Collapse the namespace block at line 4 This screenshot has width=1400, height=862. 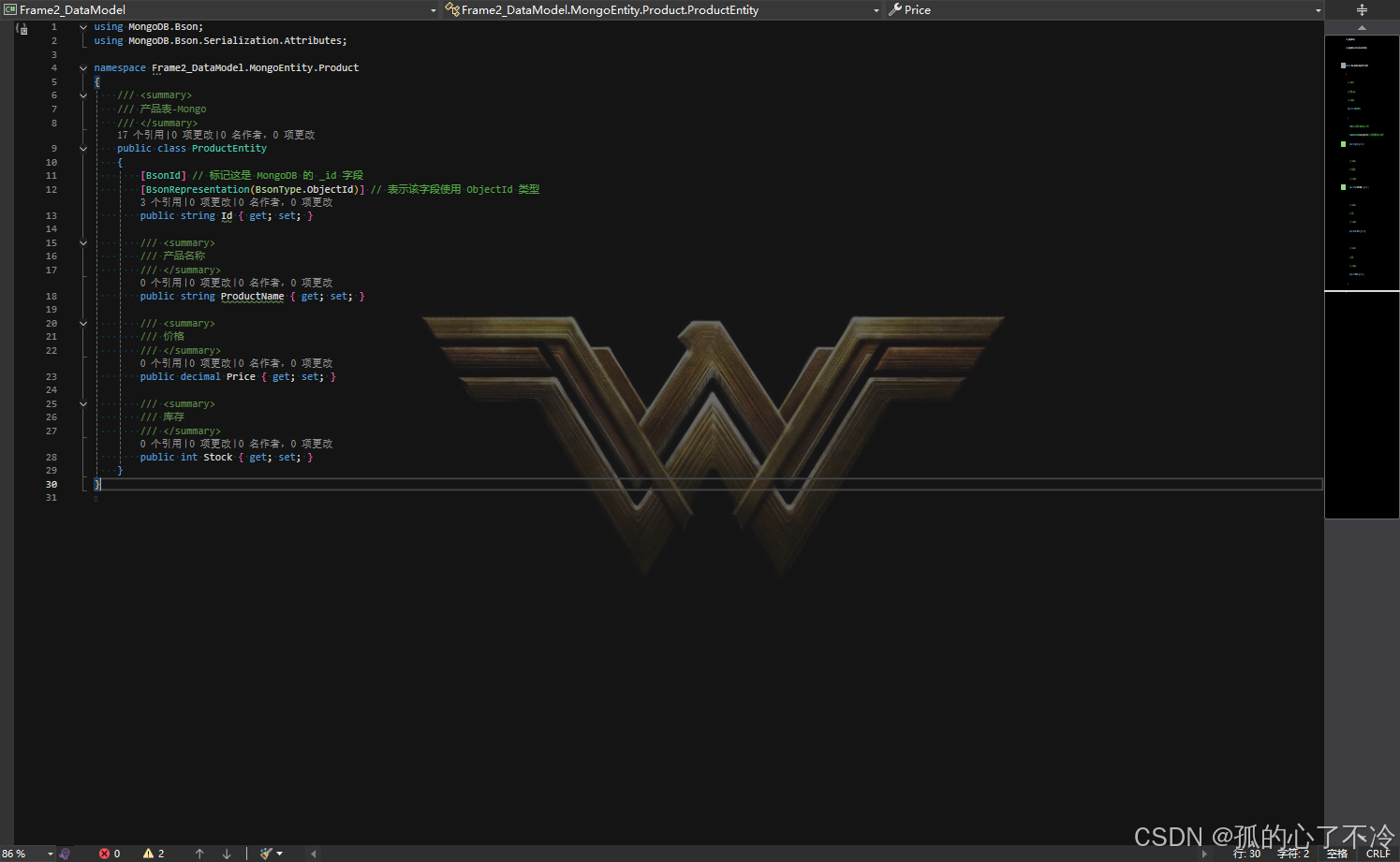point(83,68)
